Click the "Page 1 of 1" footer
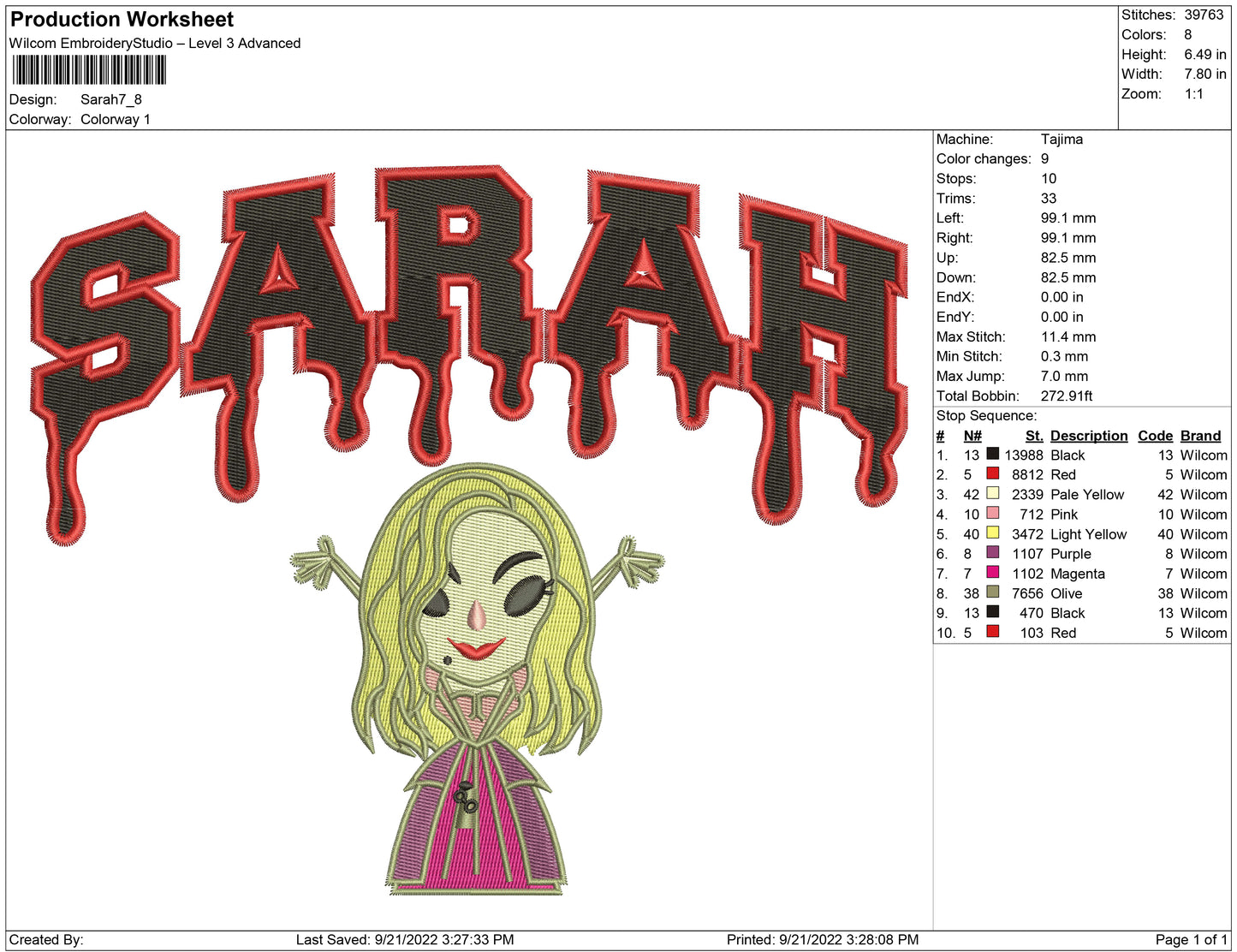Viewport: 1237px width, 952px height. click(1192, 939)
